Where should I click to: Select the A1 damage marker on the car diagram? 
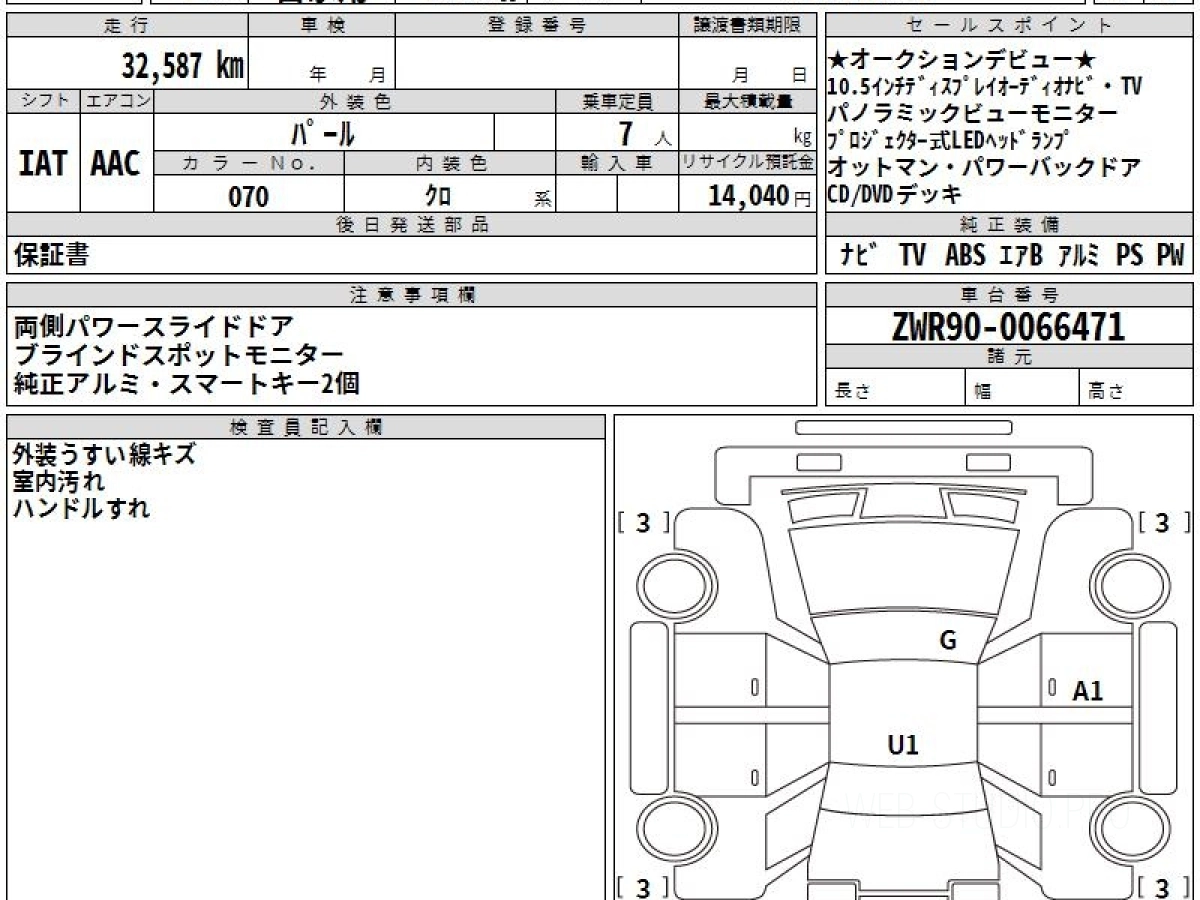tap(1087, 690)
